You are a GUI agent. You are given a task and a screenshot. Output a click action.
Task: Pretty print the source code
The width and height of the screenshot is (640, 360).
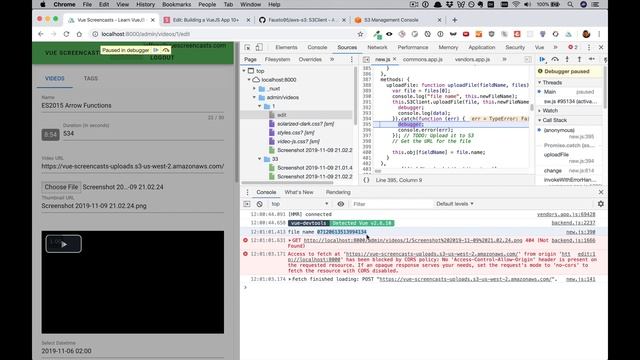(366, 180)
